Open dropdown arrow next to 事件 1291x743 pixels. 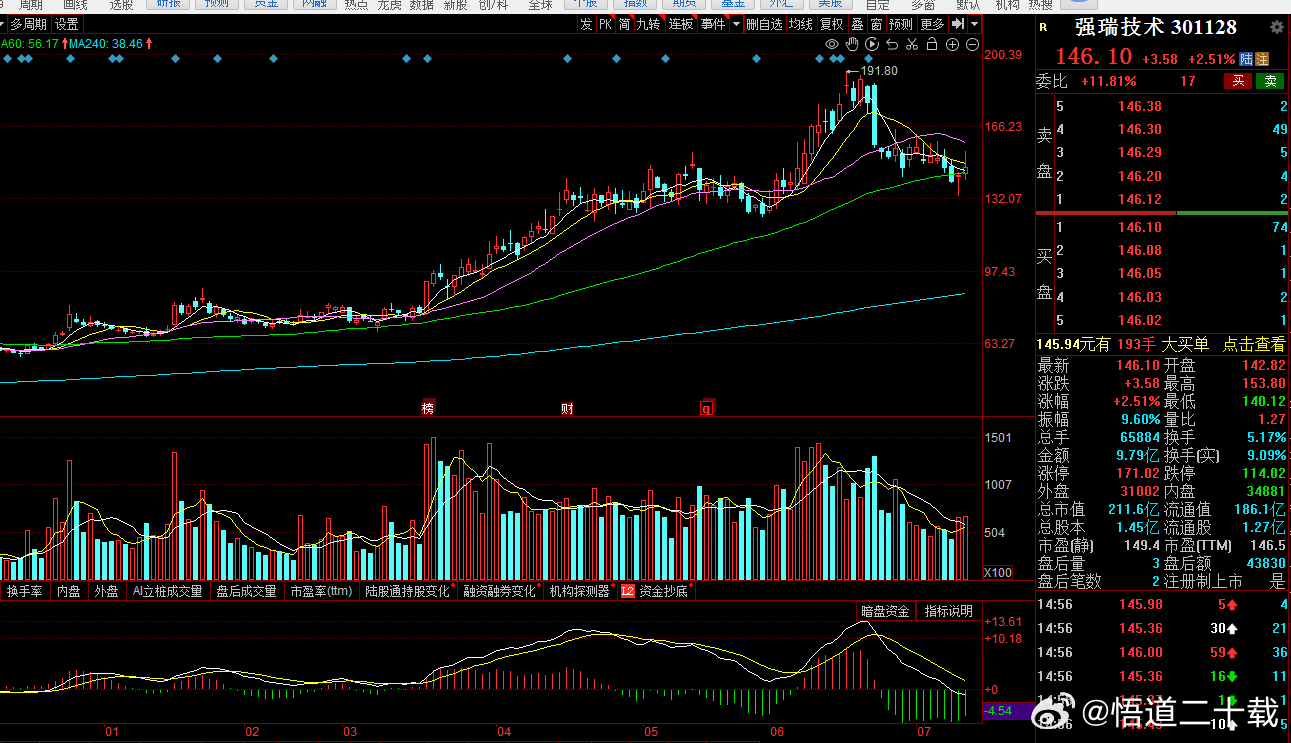pyautogui.click(x=737, y=24)
